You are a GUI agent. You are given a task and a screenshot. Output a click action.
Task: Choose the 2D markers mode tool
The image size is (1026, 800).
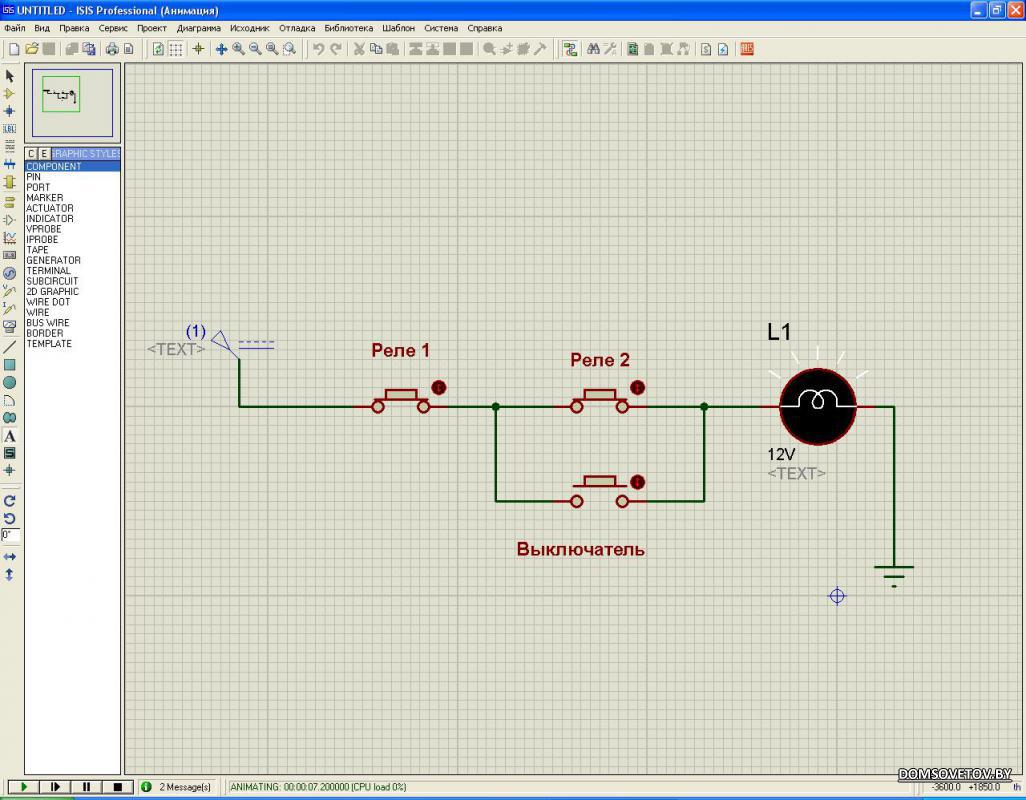9,470
